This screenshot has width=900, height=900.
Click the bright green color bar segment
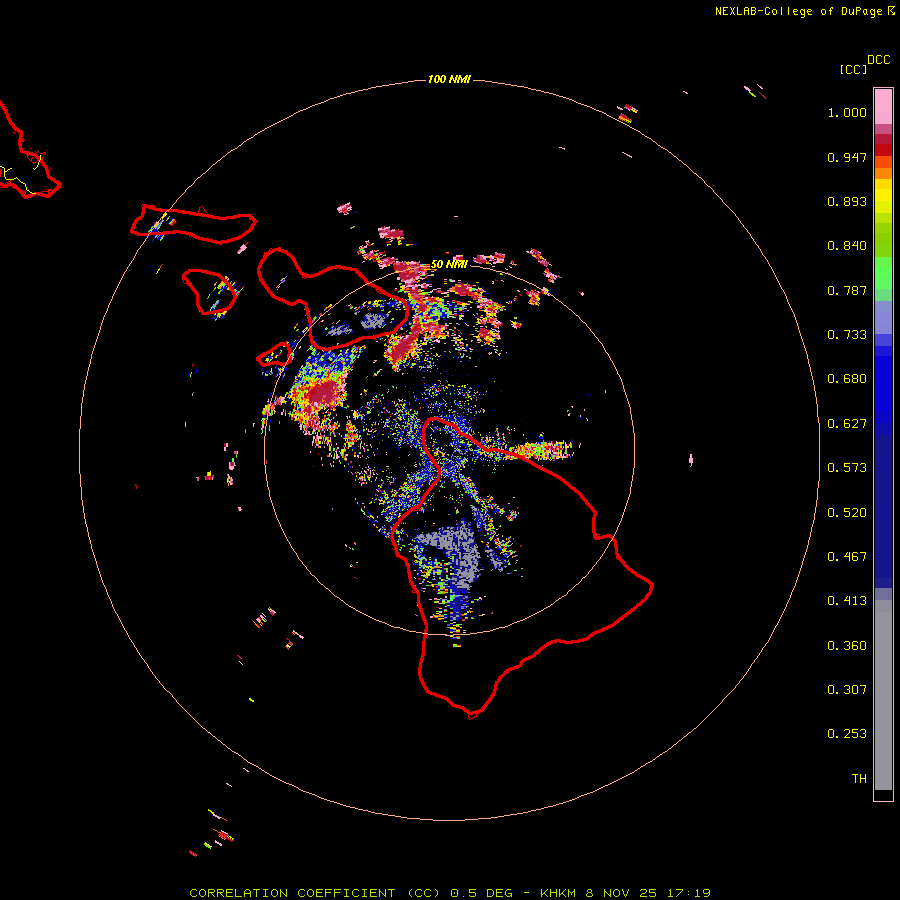[x=883, y=273]
